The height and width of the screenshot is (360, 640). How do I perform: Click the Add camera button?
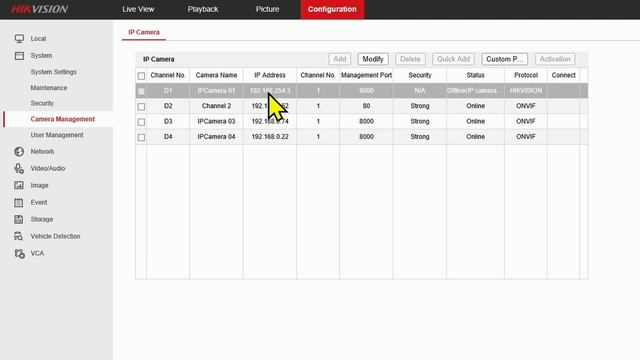(x=340, y=59)
